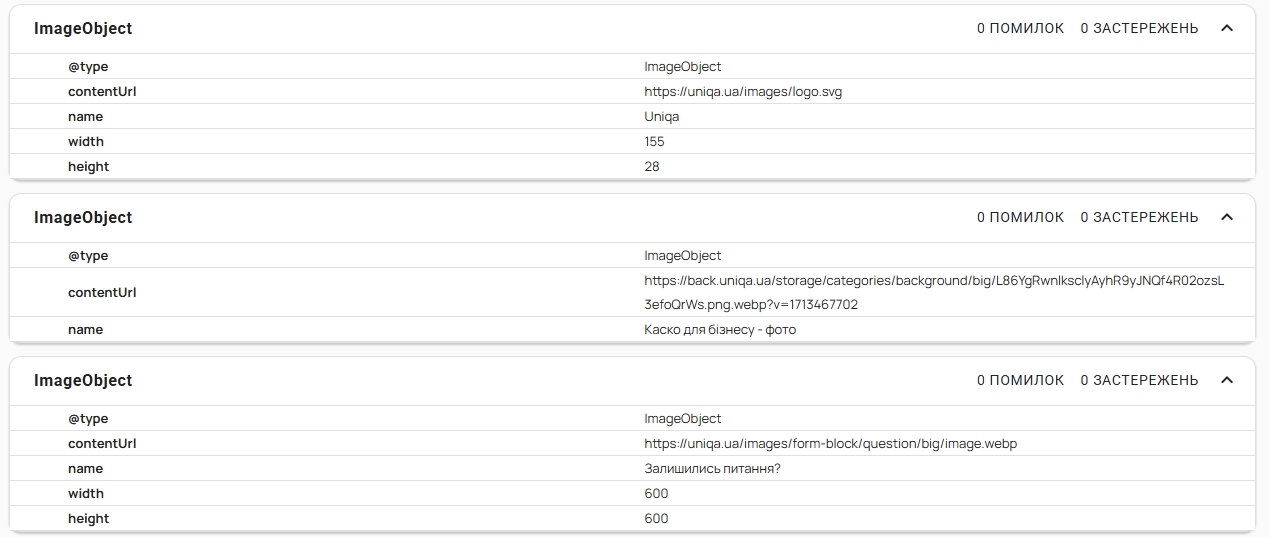Click ImageObject heading above the Uniqa logo entry
This screenshot has height=537, width=1269.
coord(83,29)
